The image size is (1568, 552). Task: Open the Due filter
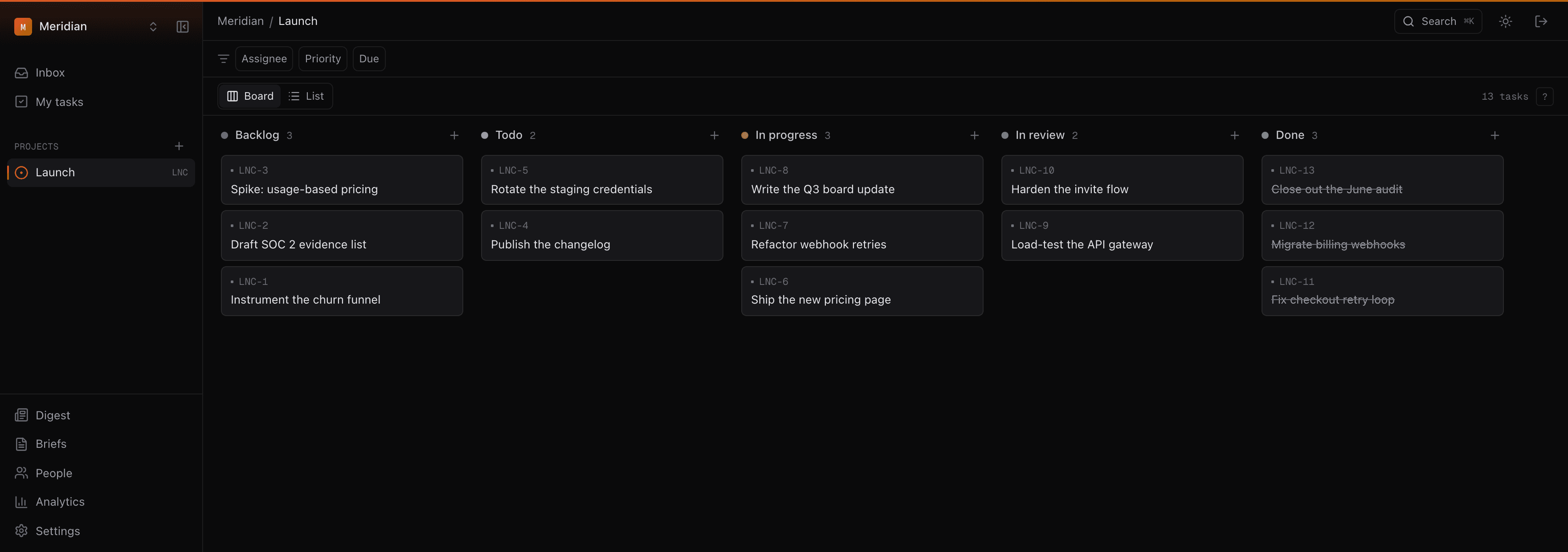pos(369,58)
